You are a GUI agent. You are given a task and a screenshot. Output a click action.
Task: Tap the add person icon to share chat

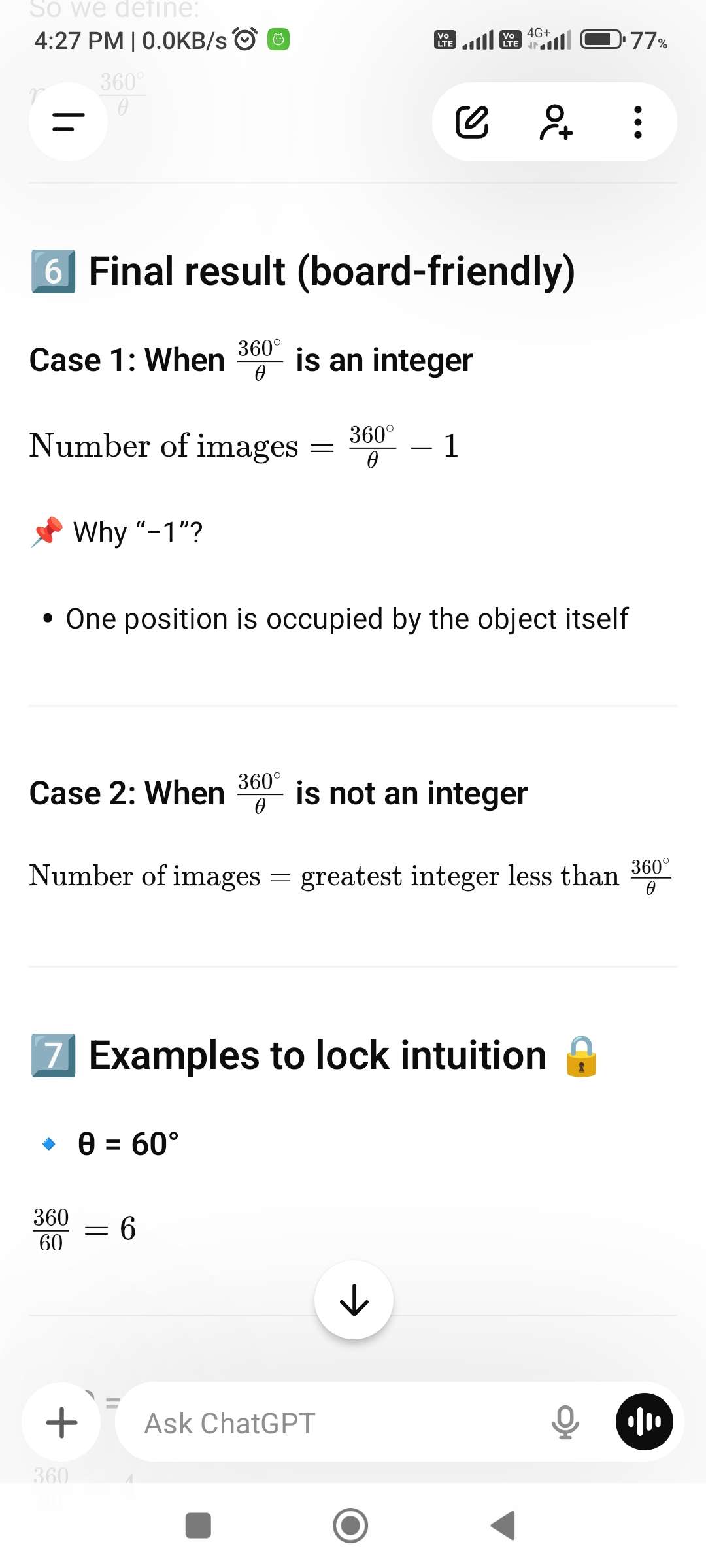555,122
